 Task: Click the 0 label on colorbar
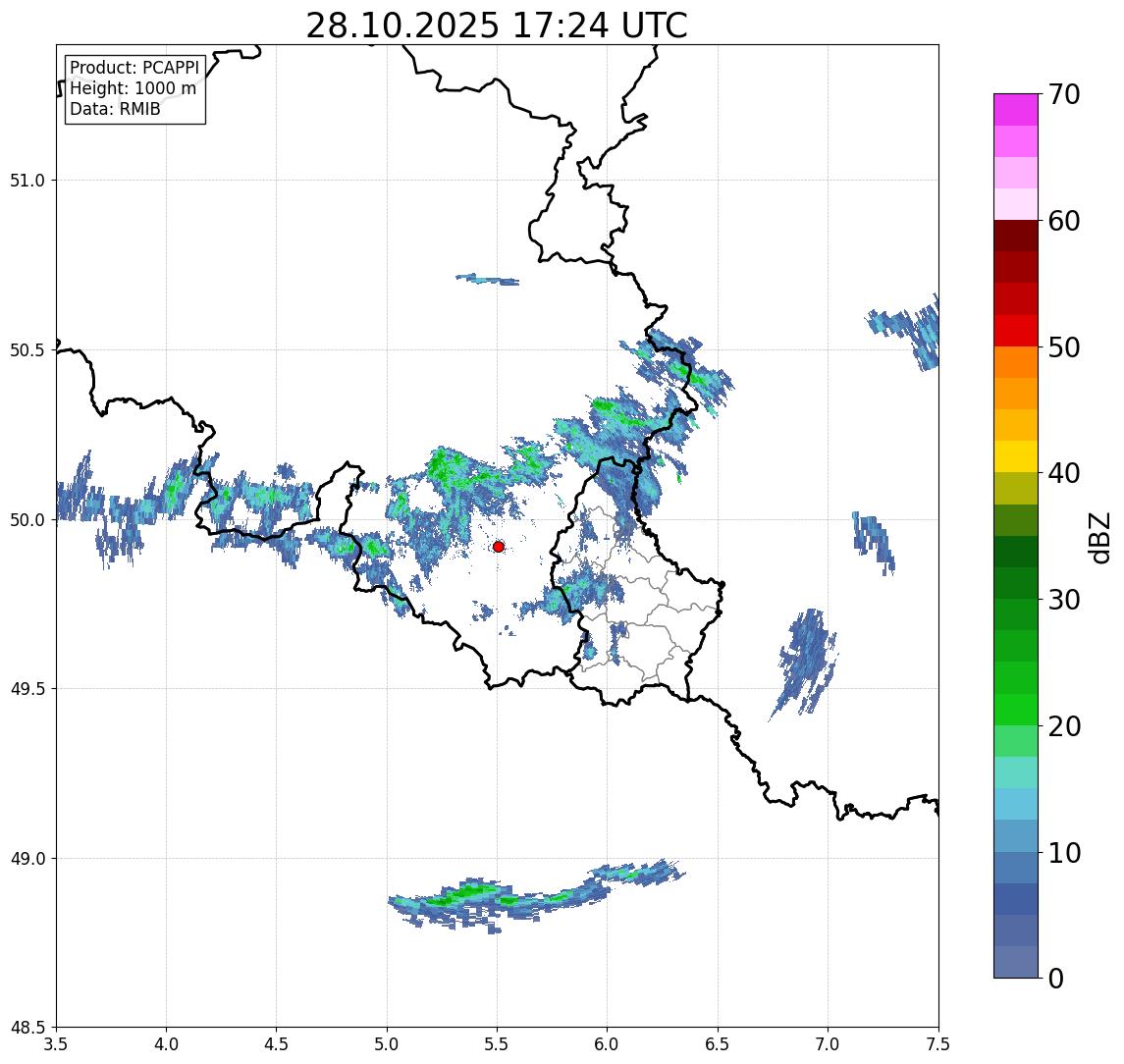coord(1056,978)
